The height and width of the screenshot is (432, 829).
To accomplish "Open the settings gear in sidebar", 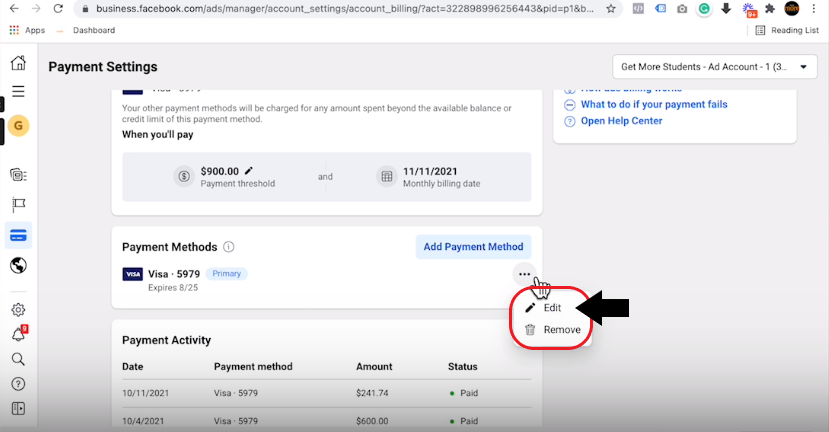I will tap(18, 310).
